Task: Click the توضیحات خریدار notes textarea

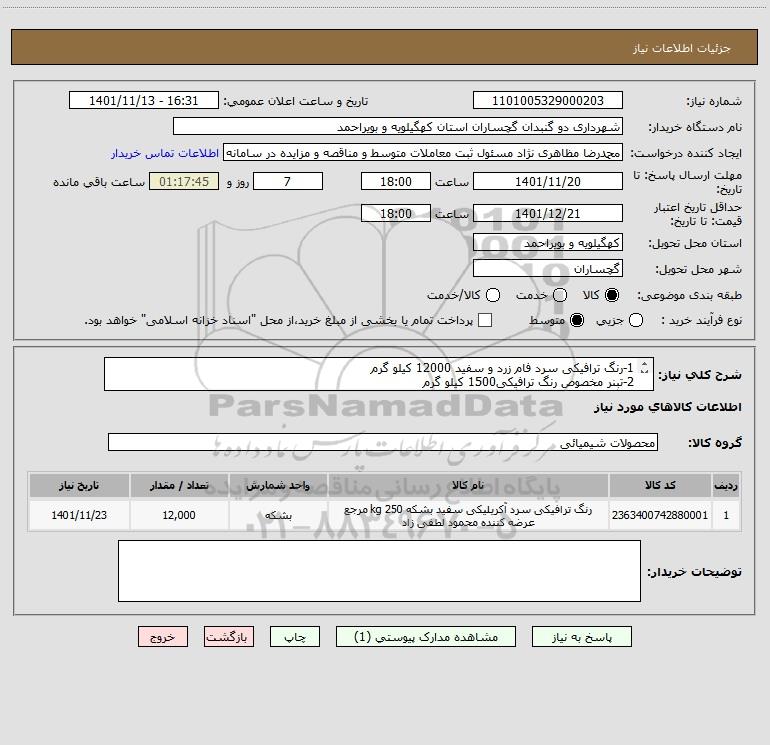Action: click(379, 571)
